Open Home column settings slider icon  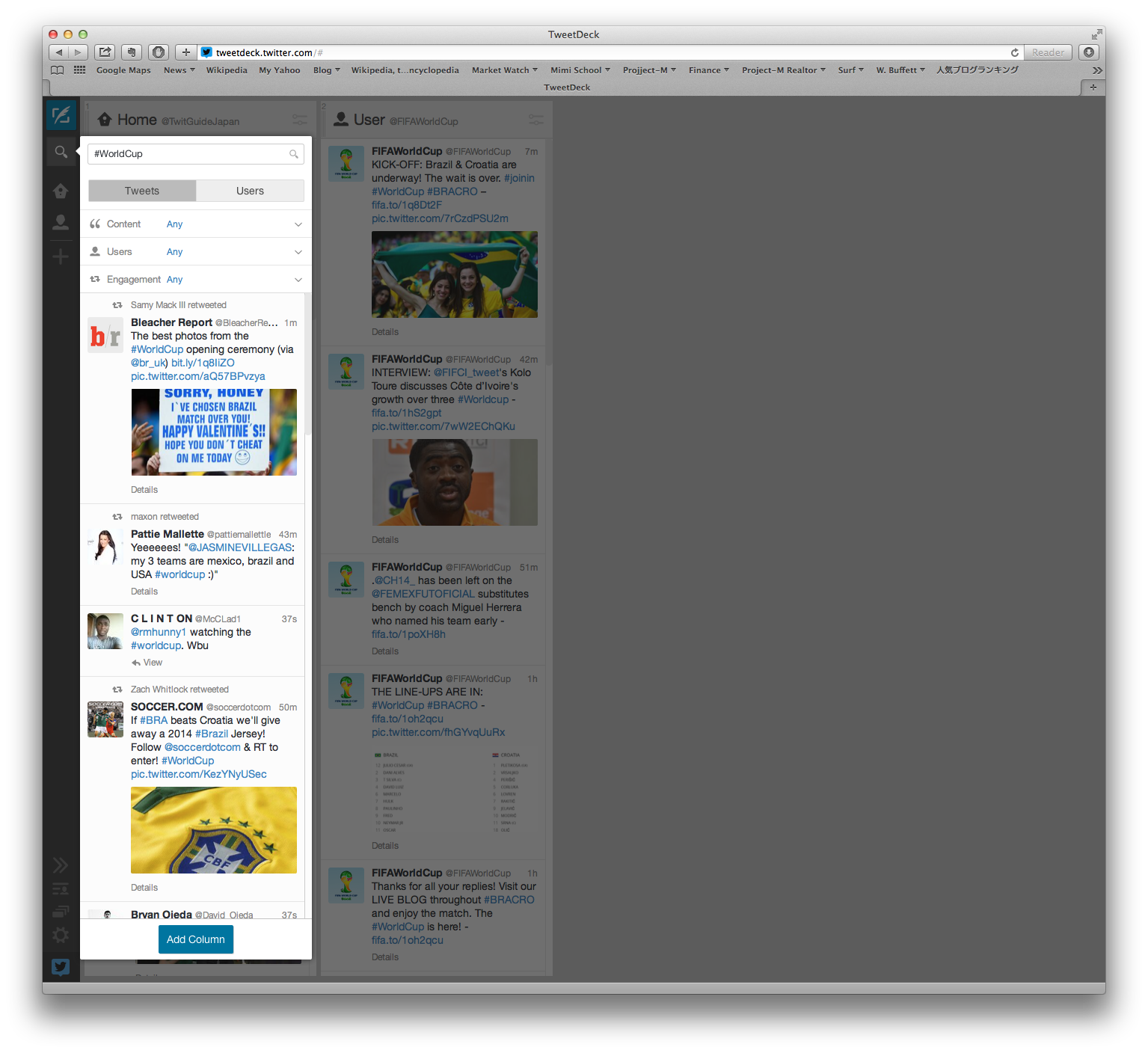click(x=299, y=119)
